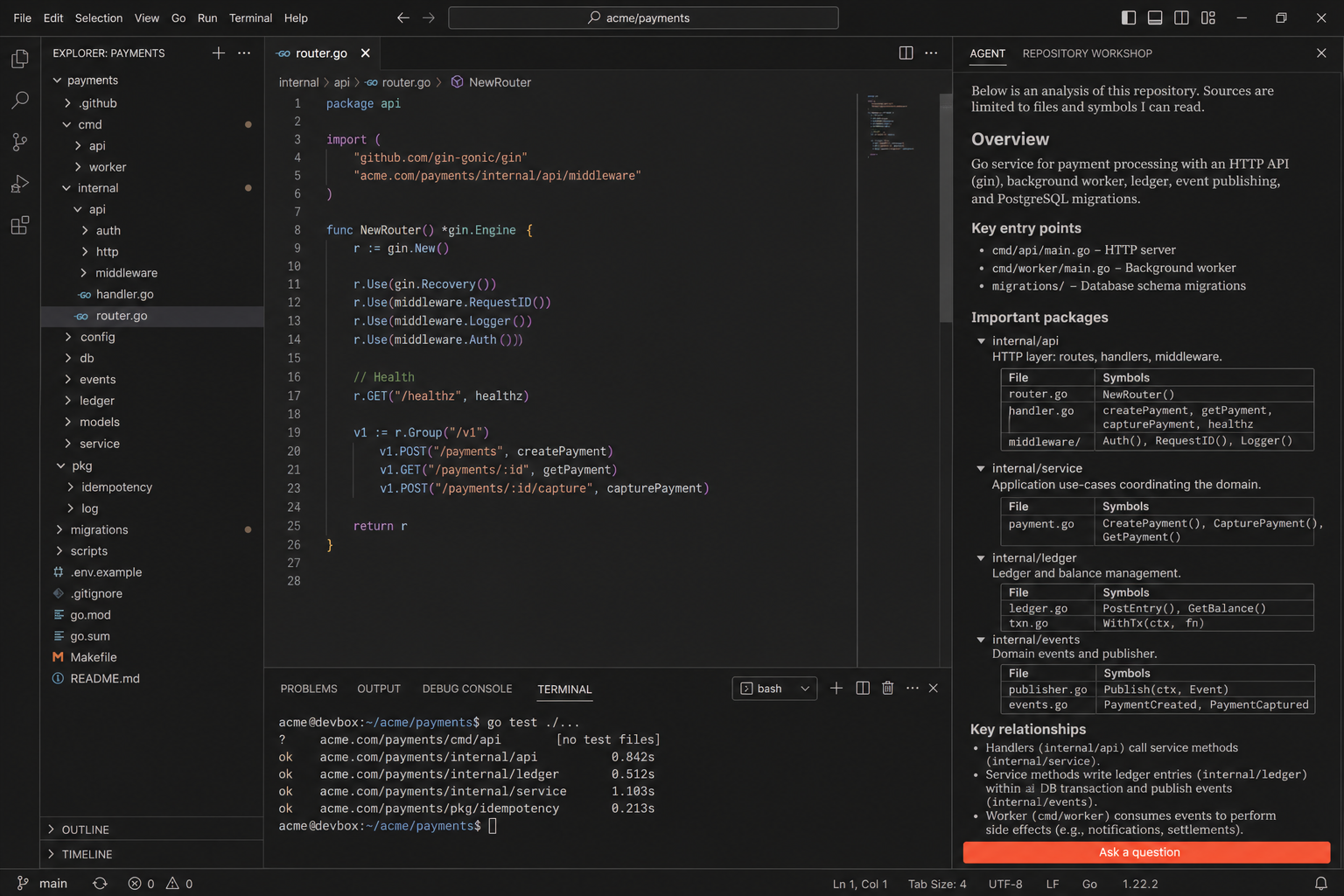
Task: Click the main branch indicator in status bar
Action: (x=42, y=884)
